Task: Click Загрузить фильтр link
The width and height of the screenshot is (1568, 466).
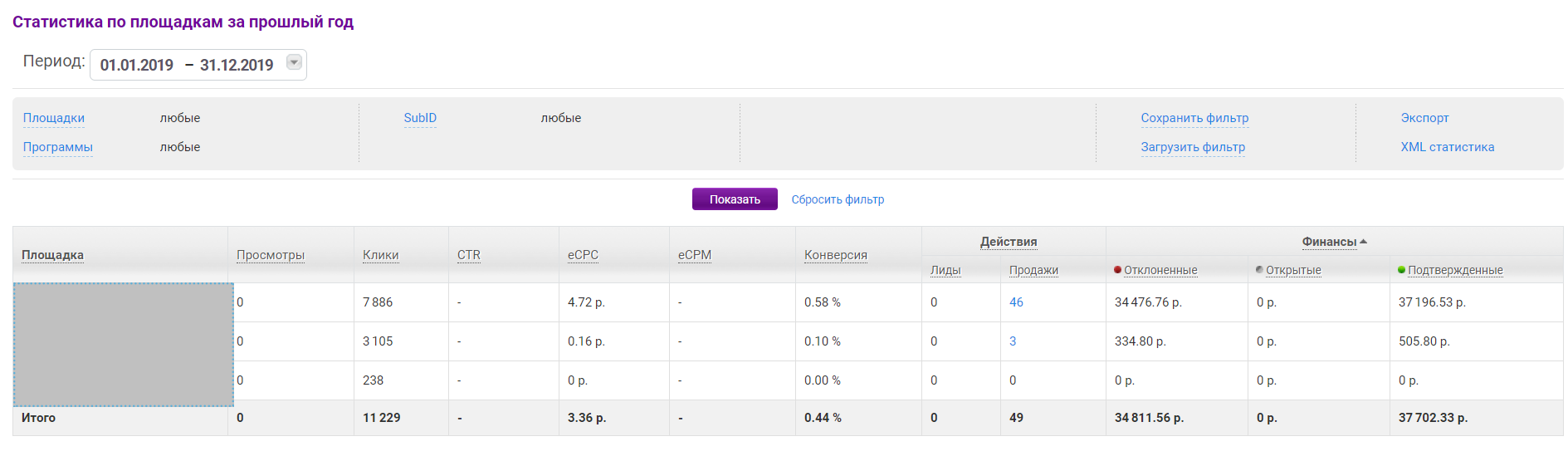Action: [1193, 147]
